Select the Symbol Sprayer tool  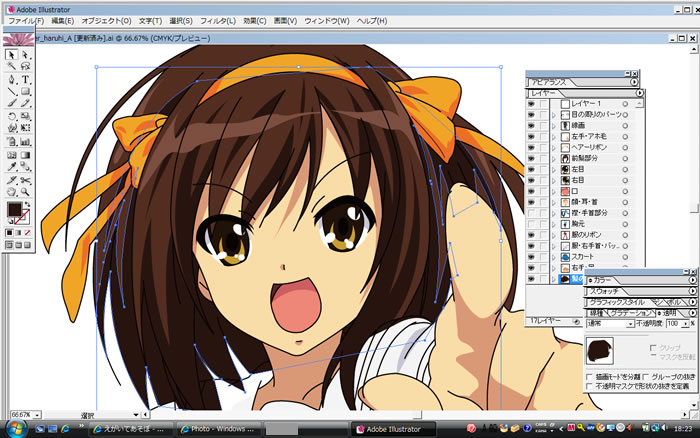(x=11, y=142)
